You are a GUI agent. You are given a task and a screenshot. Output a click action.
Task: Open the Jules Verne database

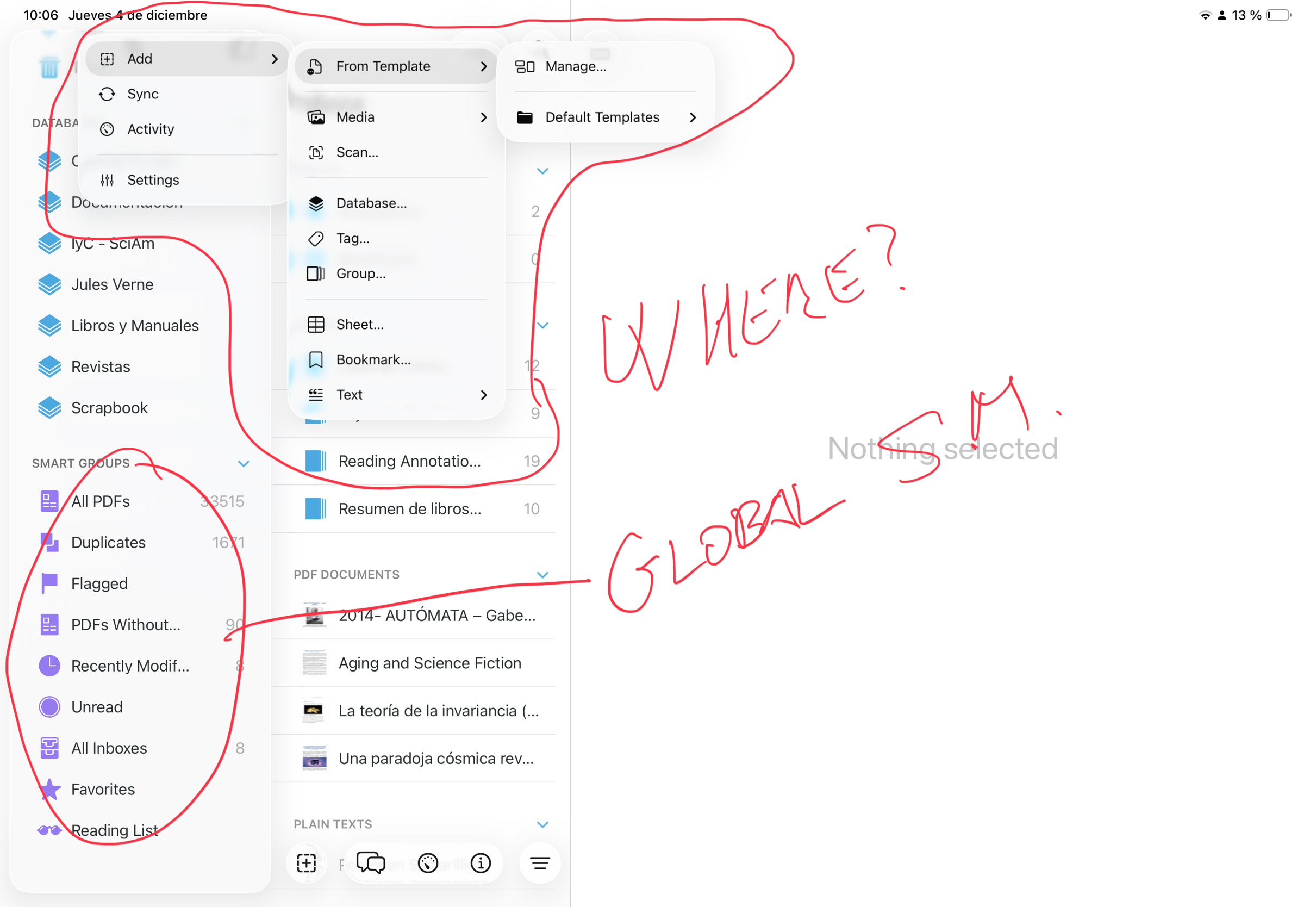(x=112, y=284)
